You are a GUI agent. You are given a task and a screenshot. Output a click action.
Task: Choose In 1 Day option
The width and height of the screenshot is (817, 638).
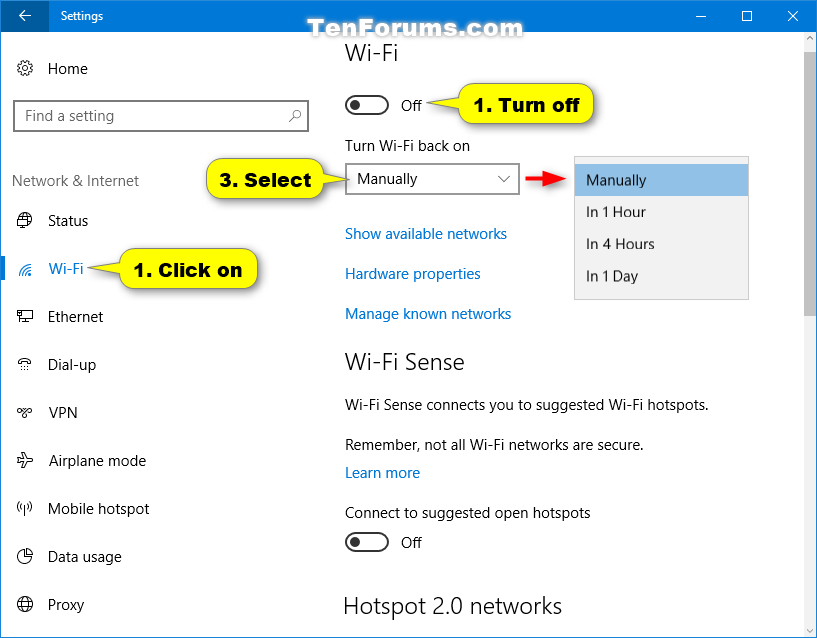click(661, 276)
